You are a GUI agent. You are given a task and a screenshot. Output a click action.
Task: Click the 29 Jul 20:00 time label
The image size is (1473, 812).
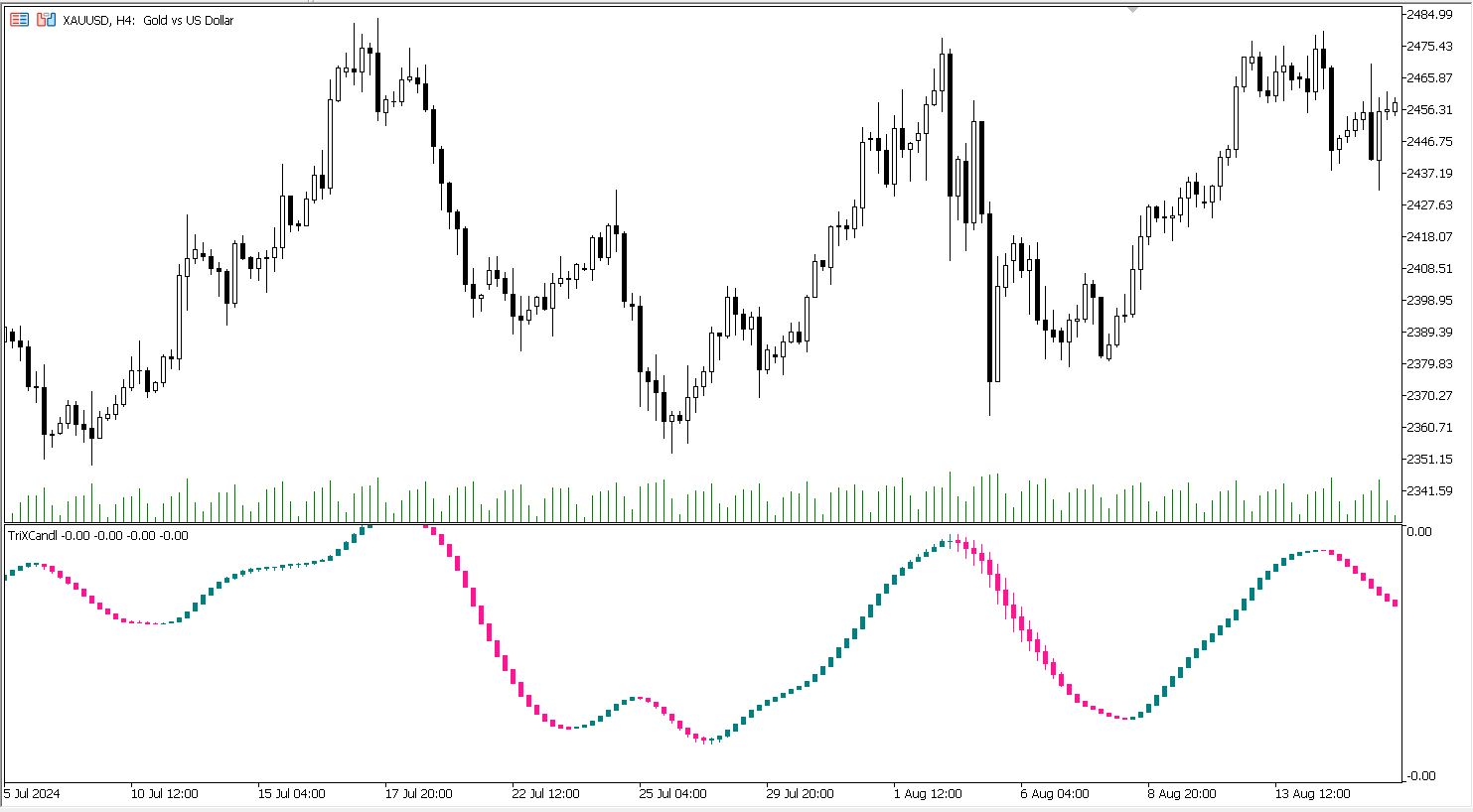click(801, 794)
